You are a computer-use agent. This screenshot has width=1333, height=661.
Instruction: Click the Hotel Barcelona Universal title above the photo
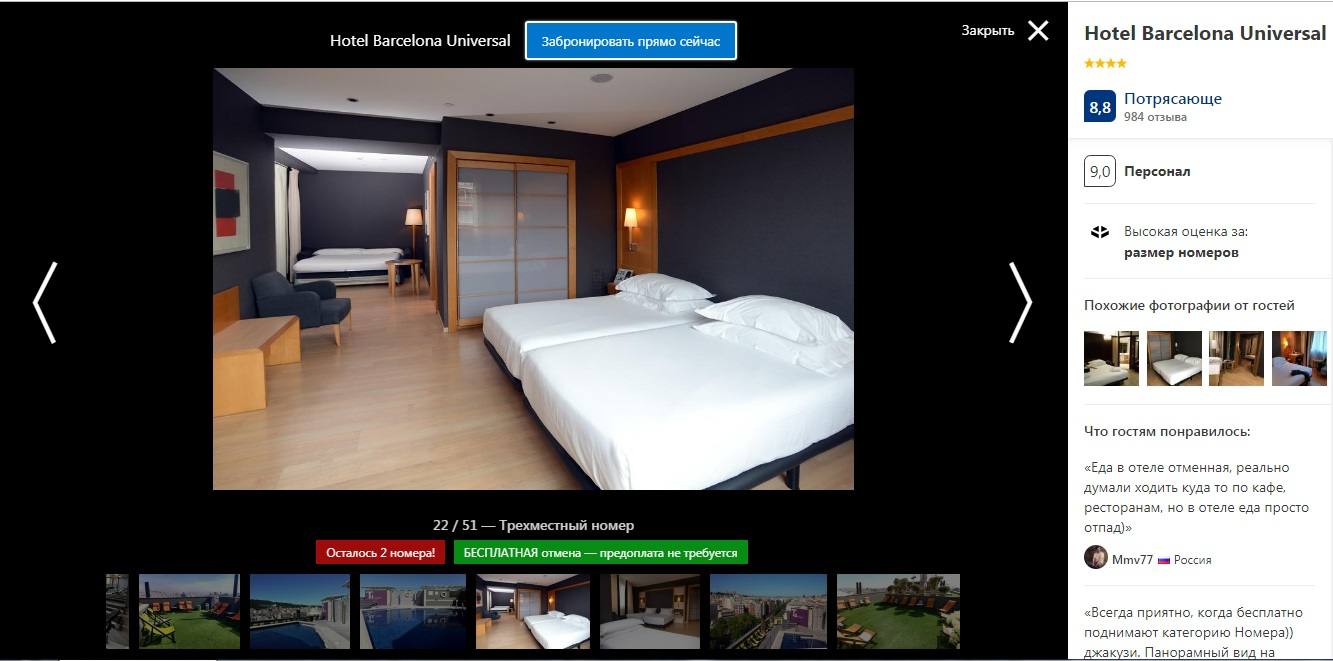(420, 41)
